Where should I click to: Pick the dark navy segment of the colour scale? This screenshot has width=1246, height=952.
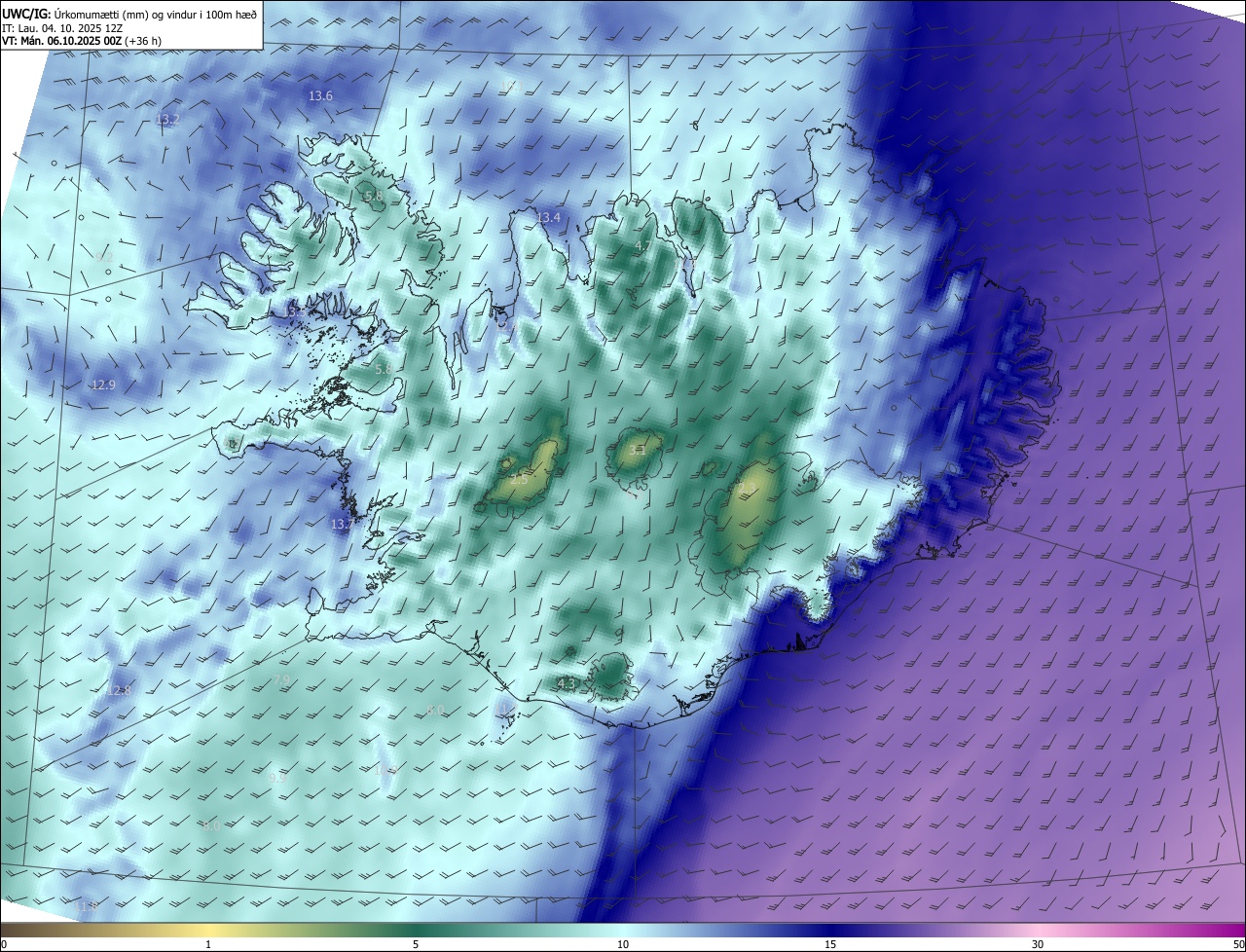point(830,930)
